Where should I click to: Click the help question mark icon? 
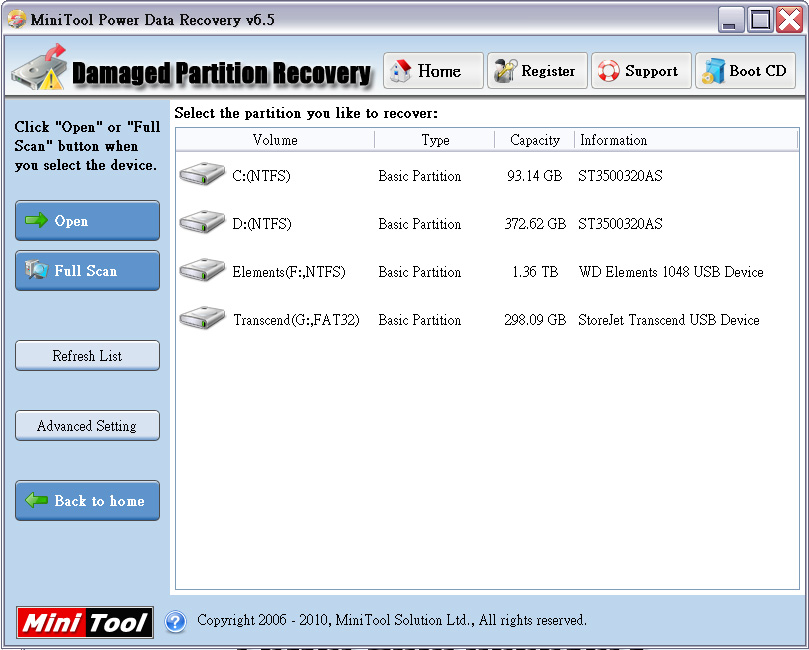coord(175,621)
